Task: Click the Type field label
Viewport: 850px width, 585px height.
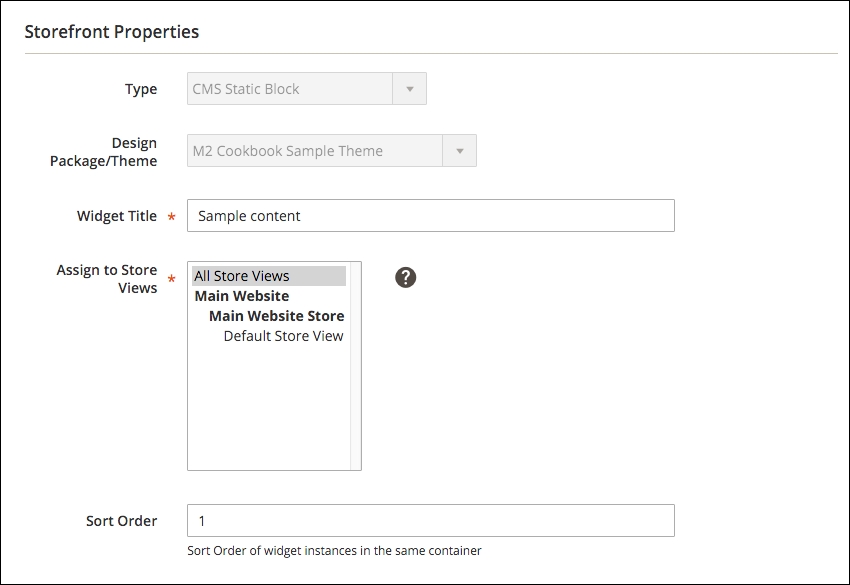Action: (141, 89)
